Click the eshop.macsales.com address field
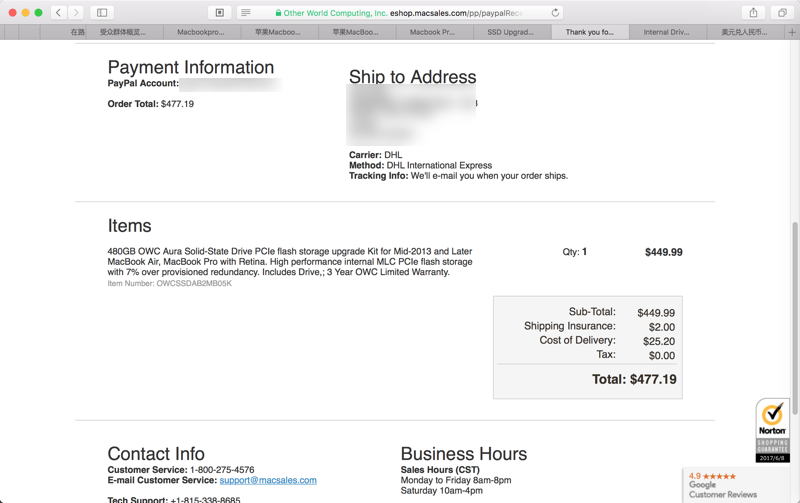Viewport: 800px width, 503px height. [400, 13]
